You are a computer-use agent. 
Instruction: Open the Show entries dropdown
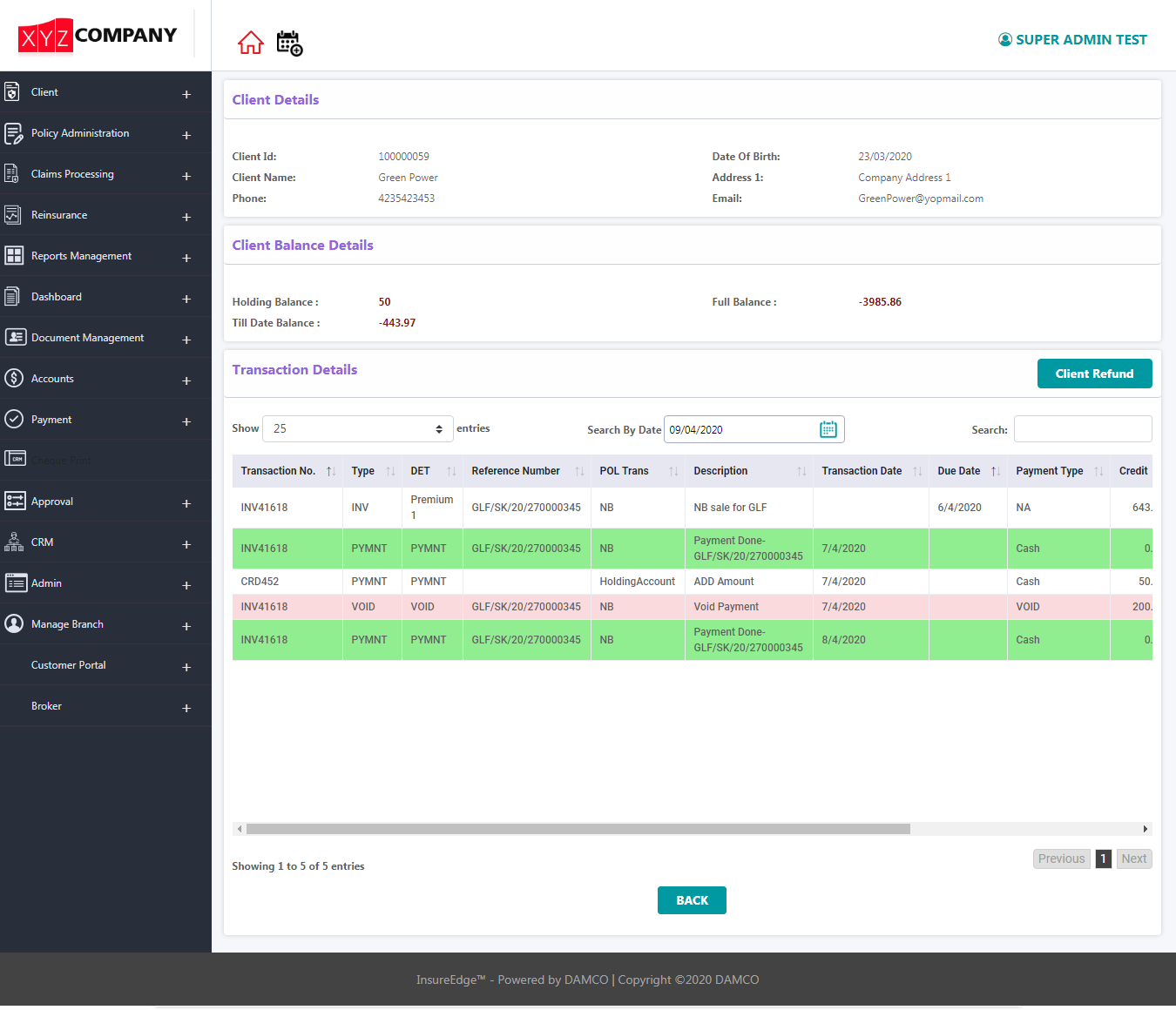tap(357, 429)
